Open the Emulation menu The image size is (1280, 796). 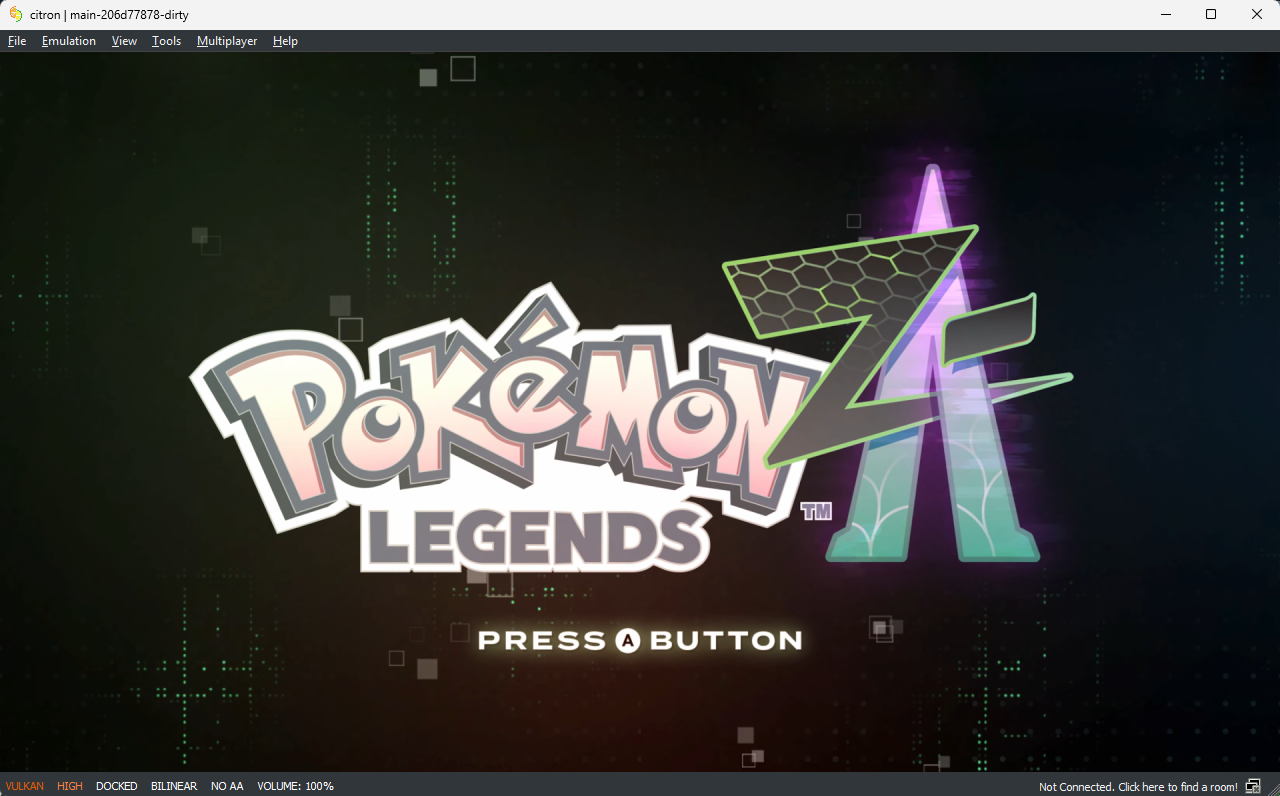point(69,41)
